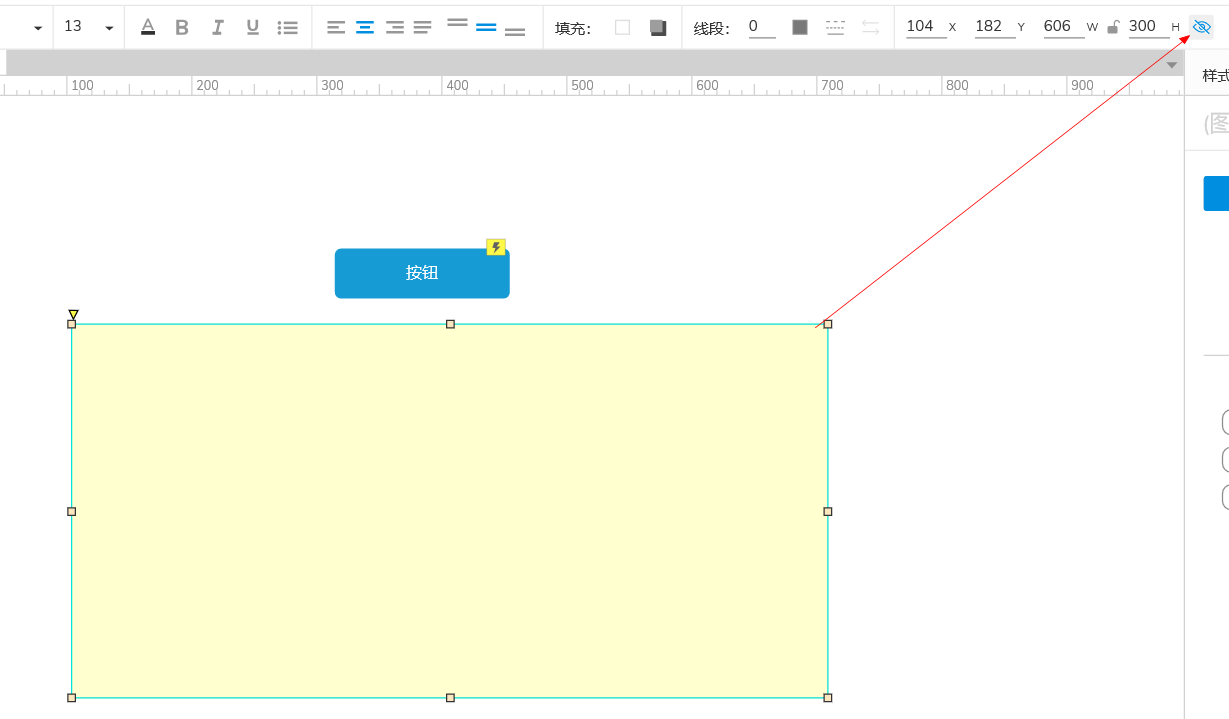Click the bottom-center resize handle
The width and height of the screenshot is (1229, 719).
coord(450,697)
